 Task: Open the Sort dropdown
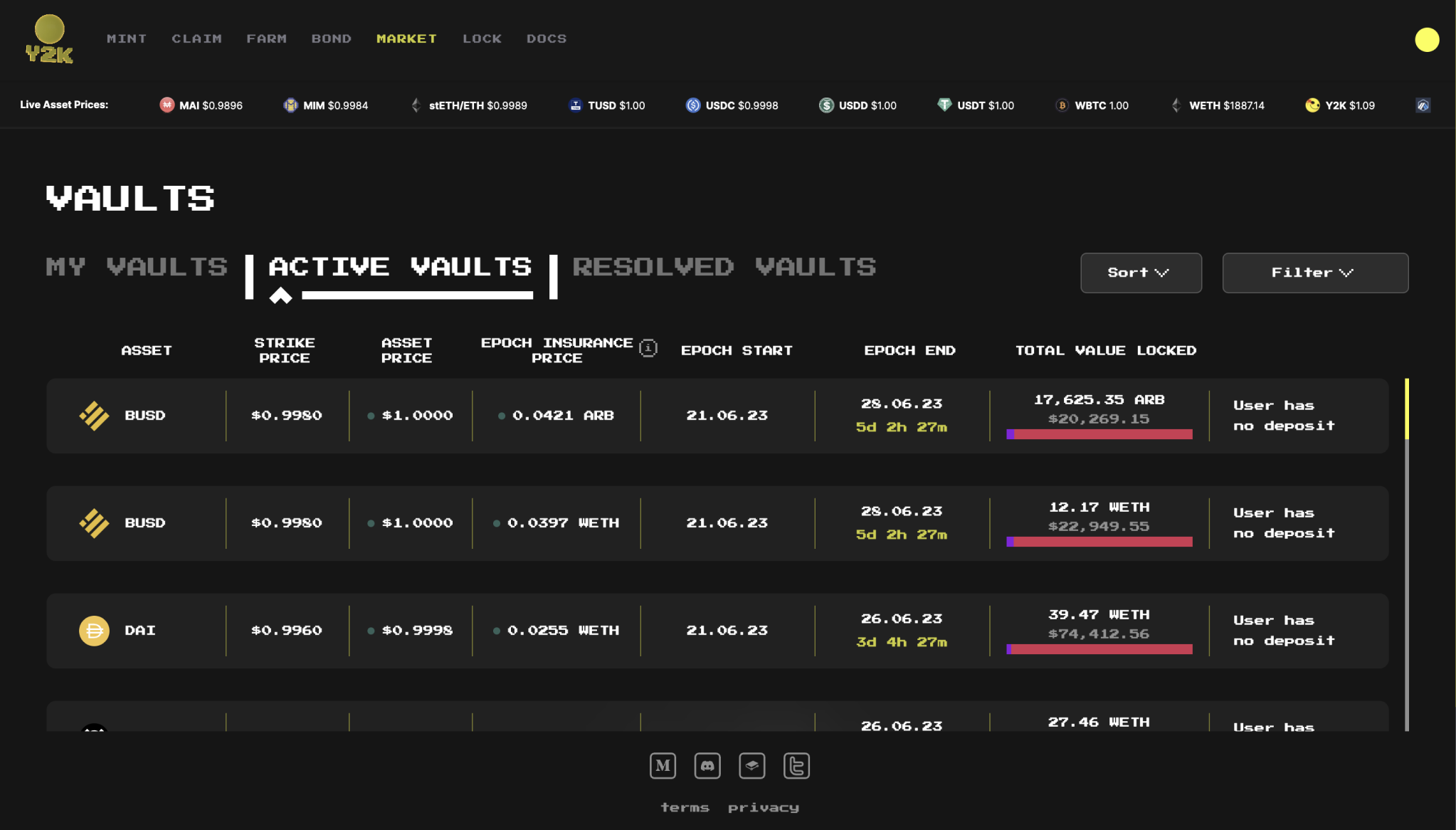1141,273
